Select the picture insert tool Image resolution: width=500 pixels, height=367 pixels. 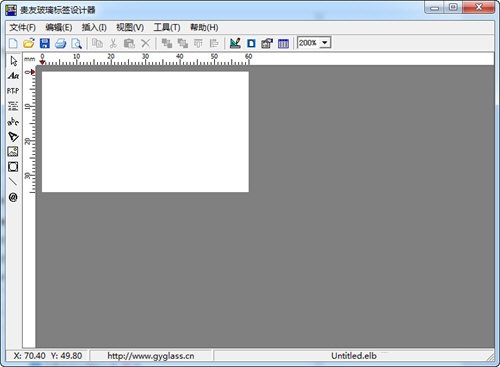coord(13,152)
